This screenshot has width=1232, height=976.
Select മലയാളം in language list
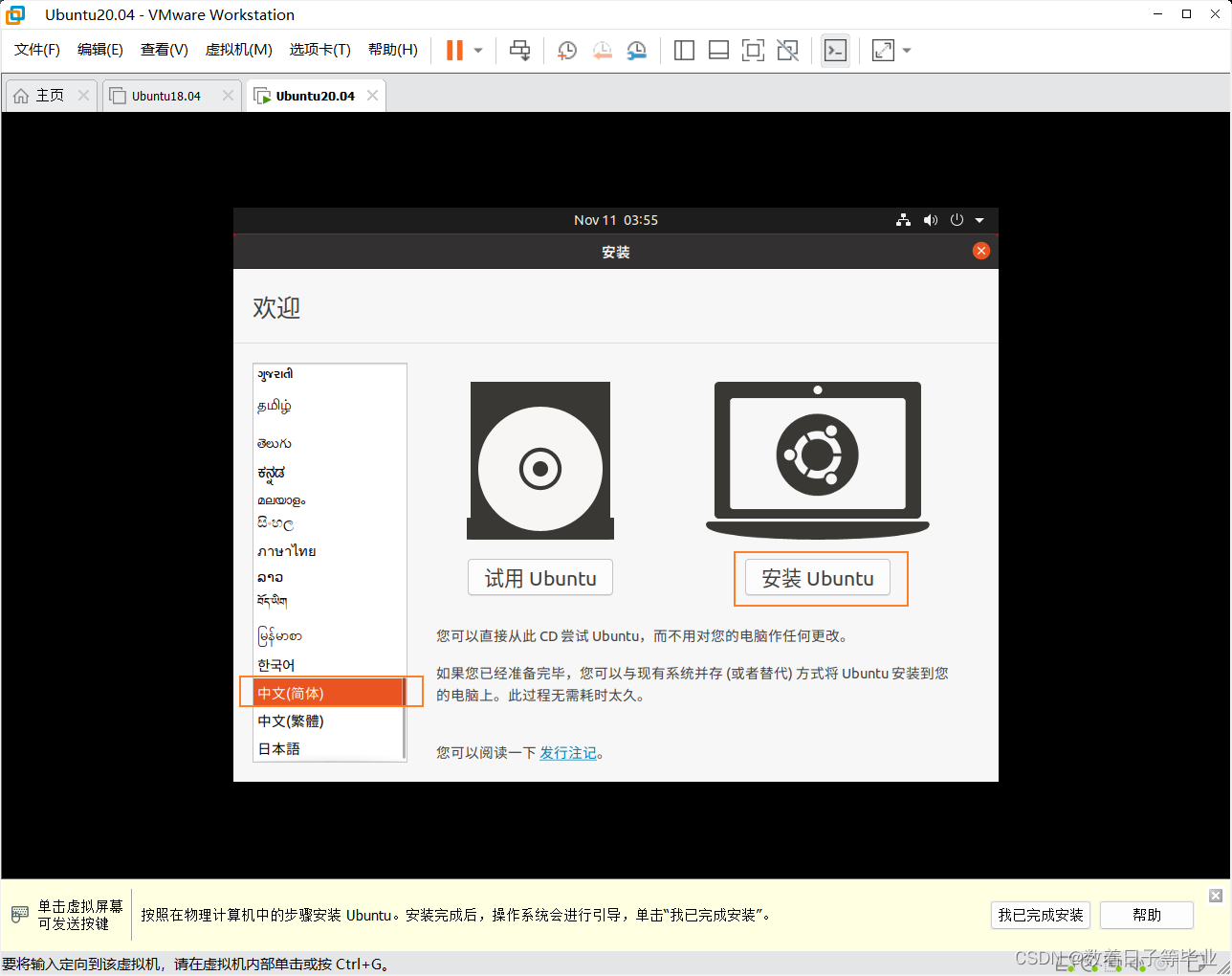click(328, 499)
